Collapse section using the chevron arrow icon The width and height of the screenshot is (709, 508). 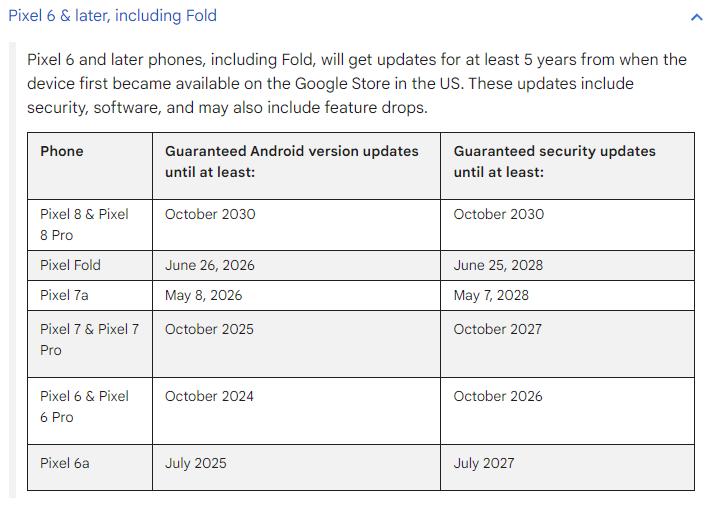pos(696,17)
